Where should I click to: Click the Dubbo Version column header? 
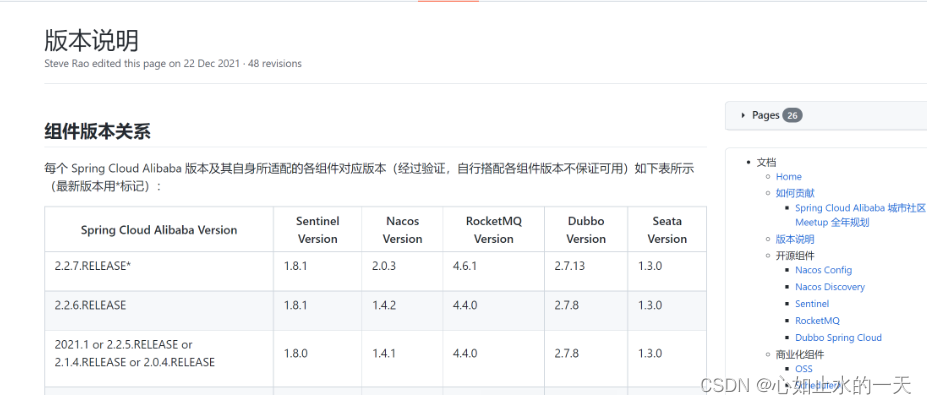click(x=586, y=230)
